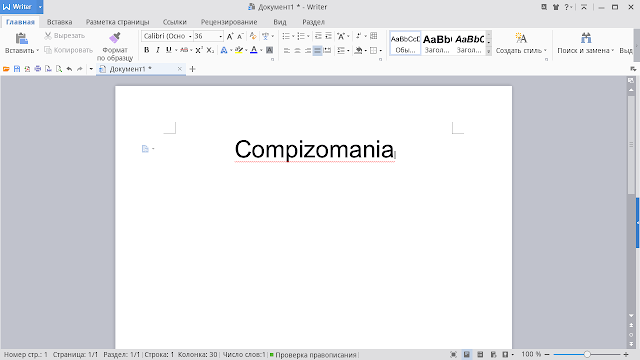Increase font size with the A+ icon
Screen dimensions: 640x360
230,36
